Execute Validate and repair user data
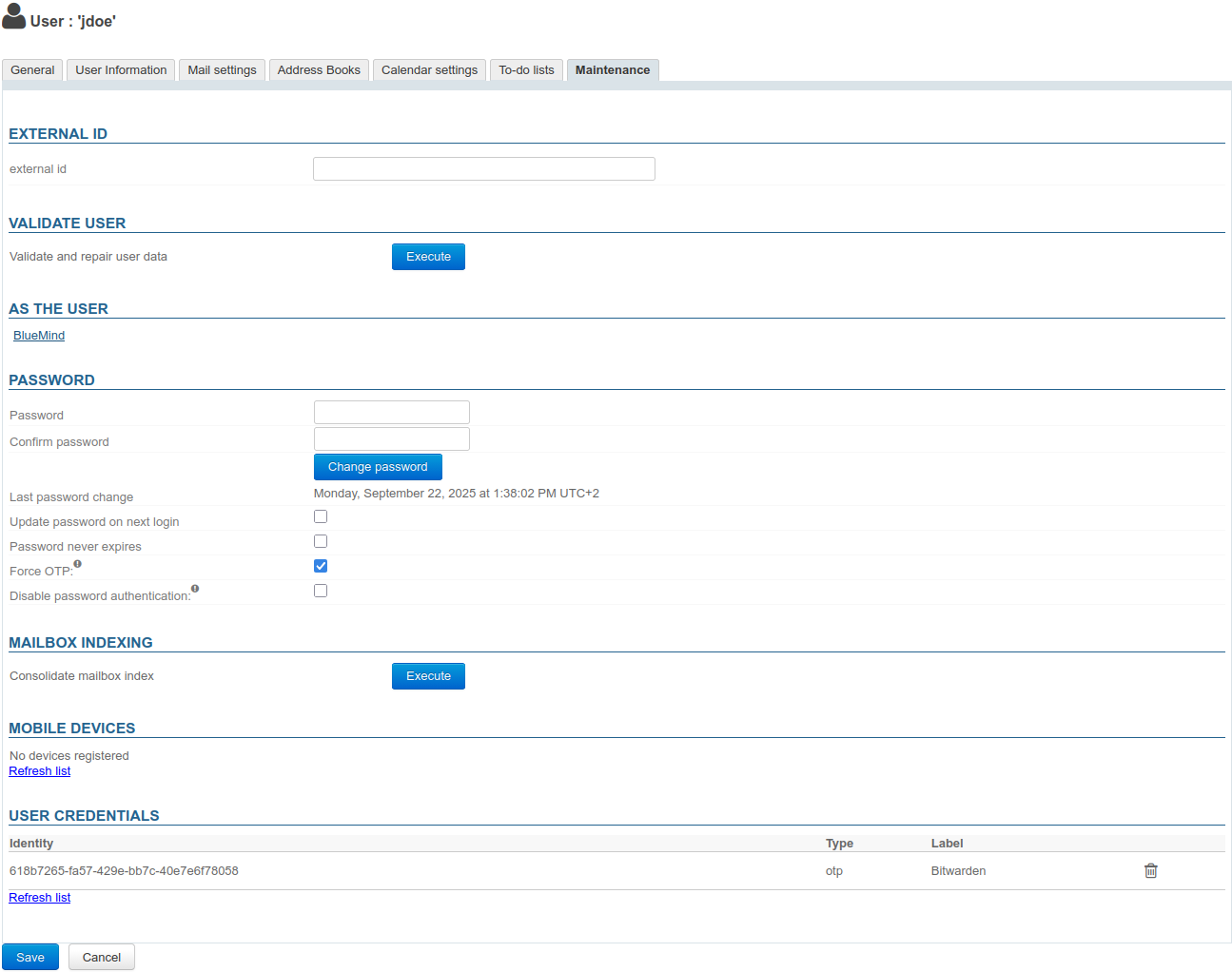The height and width of the screenshot is (972, 1232). [428, 257]
